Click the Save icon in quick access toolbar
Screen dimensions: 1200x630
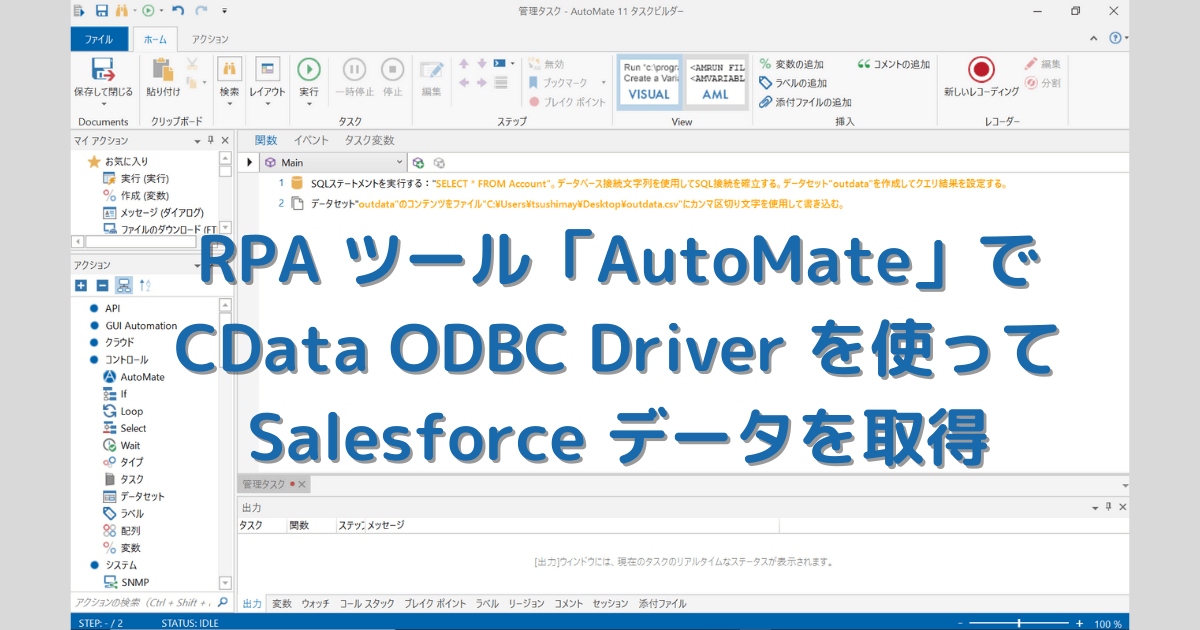click(x=102, y=11)
